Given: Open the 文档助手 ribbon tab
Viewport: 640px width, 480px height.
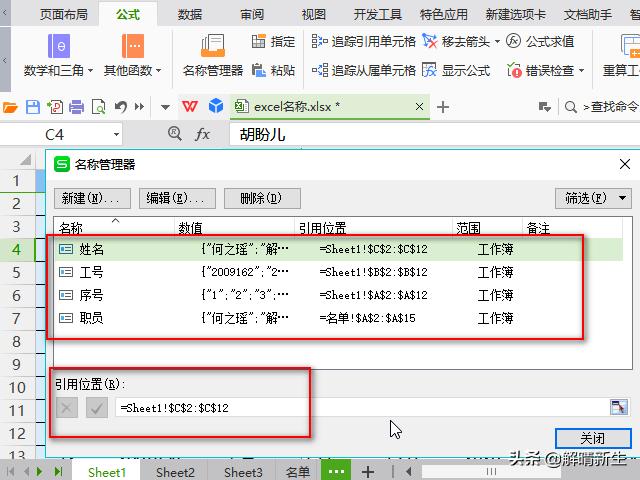Looking at the screenshot, I should (587, 15).
